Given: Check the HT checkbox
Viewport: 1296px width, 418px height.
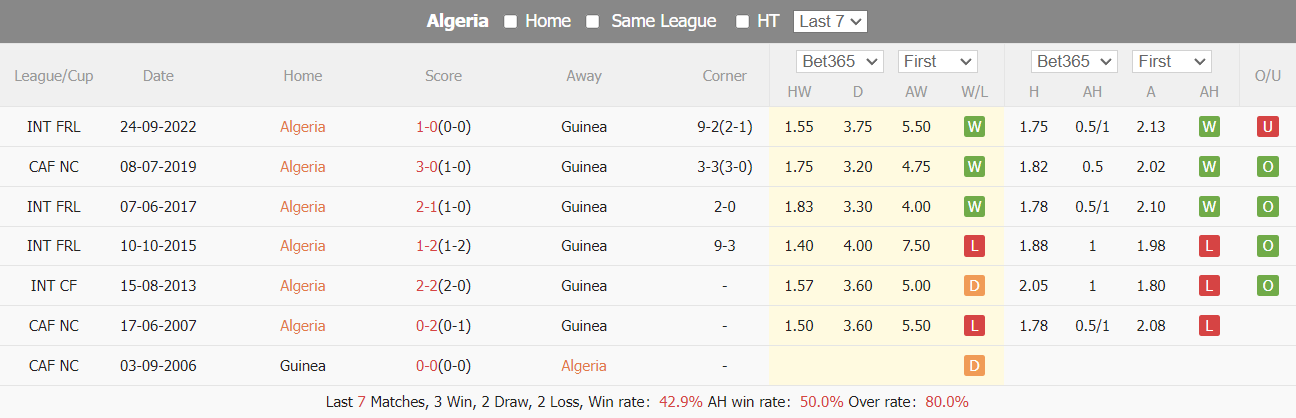Looking at the screenshot, I should [742, 21].
